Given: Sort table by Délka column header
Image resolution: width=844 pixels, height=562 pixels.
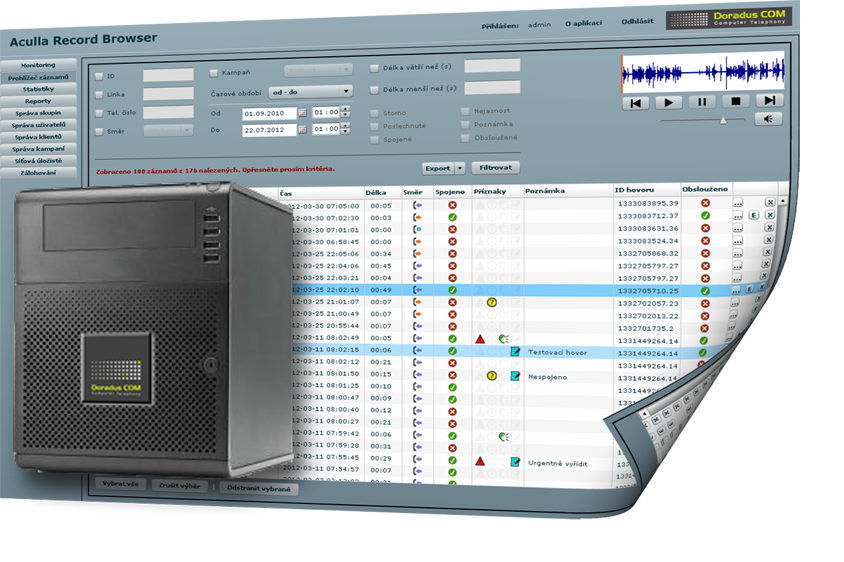Looking at the screenshot, I should [376, 193].
